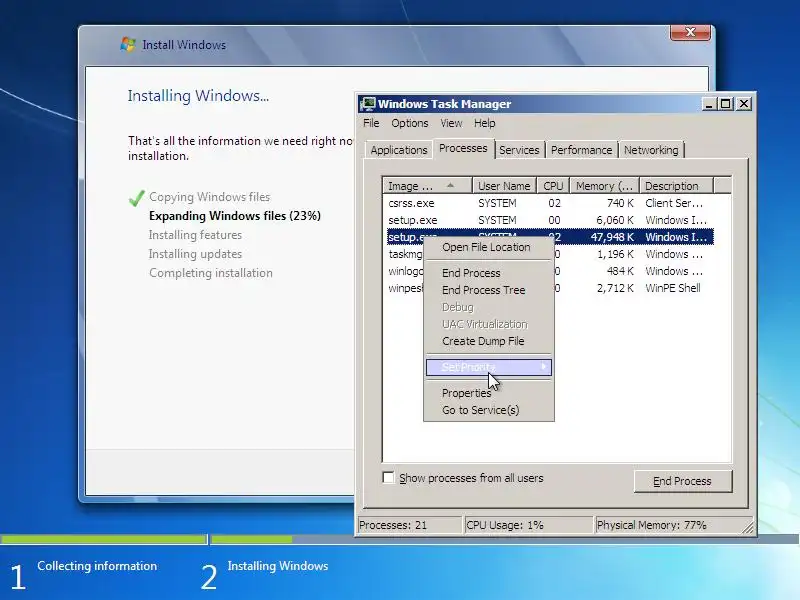Sort by the CPU column header

[553, 186]
